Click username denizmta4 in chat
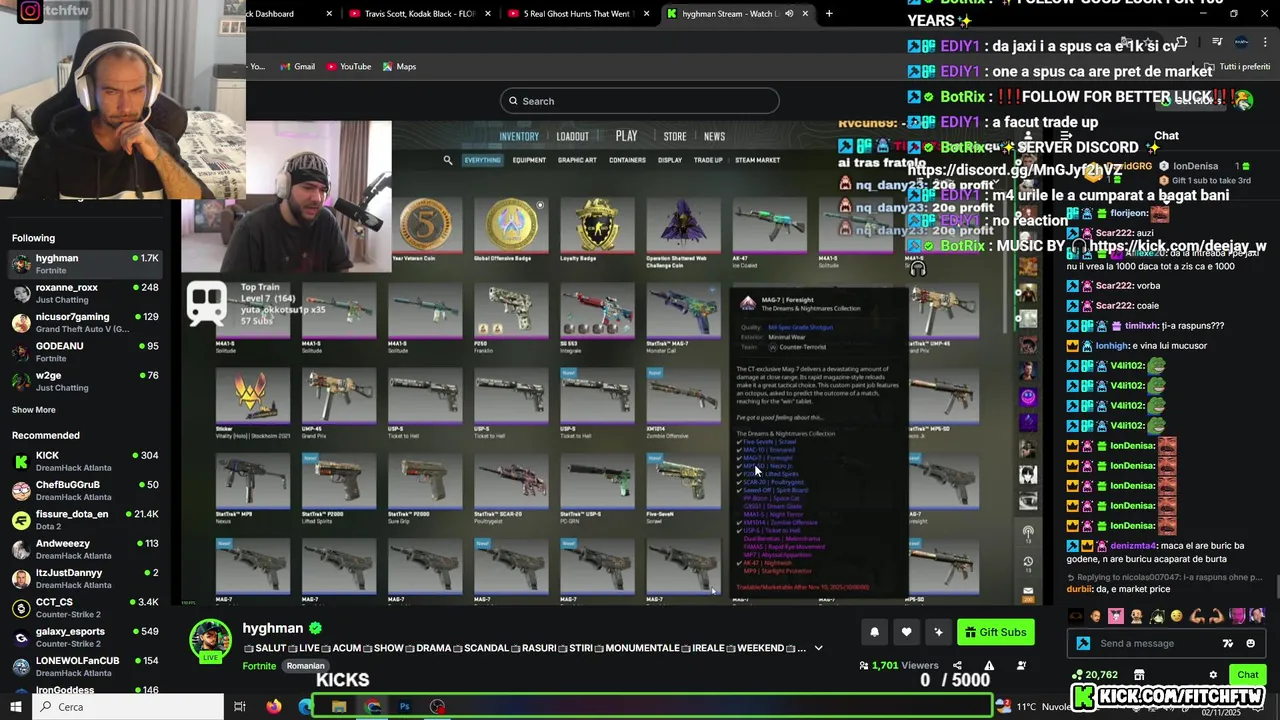The image size is (1280, 720). pos(1133,546)
